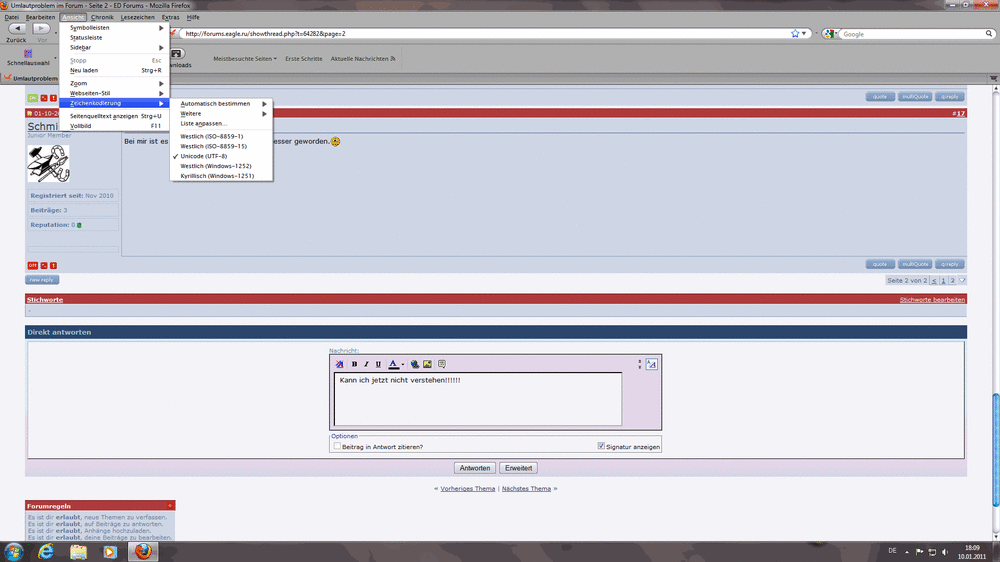Viewport: 1000px width, 562px height.
Task: Click the Schnellauswahl speed dial icon
Action: tap(28, 54)
